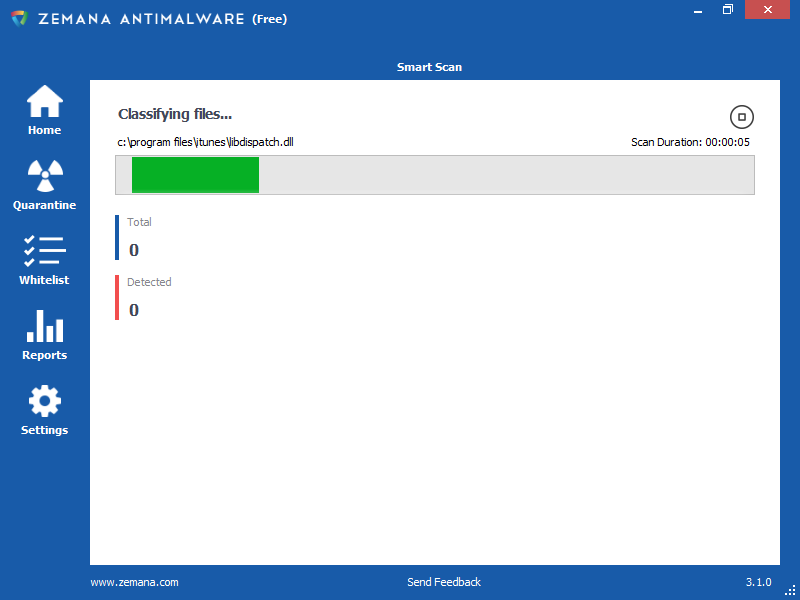Open the Home screen
Image resolution: width=800 pixels, height=600 pixels.
coord(44,110)
